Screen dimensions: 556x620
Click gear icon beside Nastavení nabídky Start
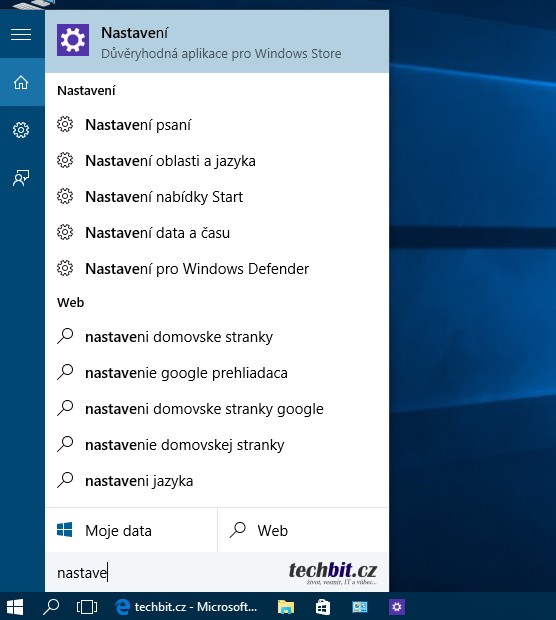pos(65,197)
